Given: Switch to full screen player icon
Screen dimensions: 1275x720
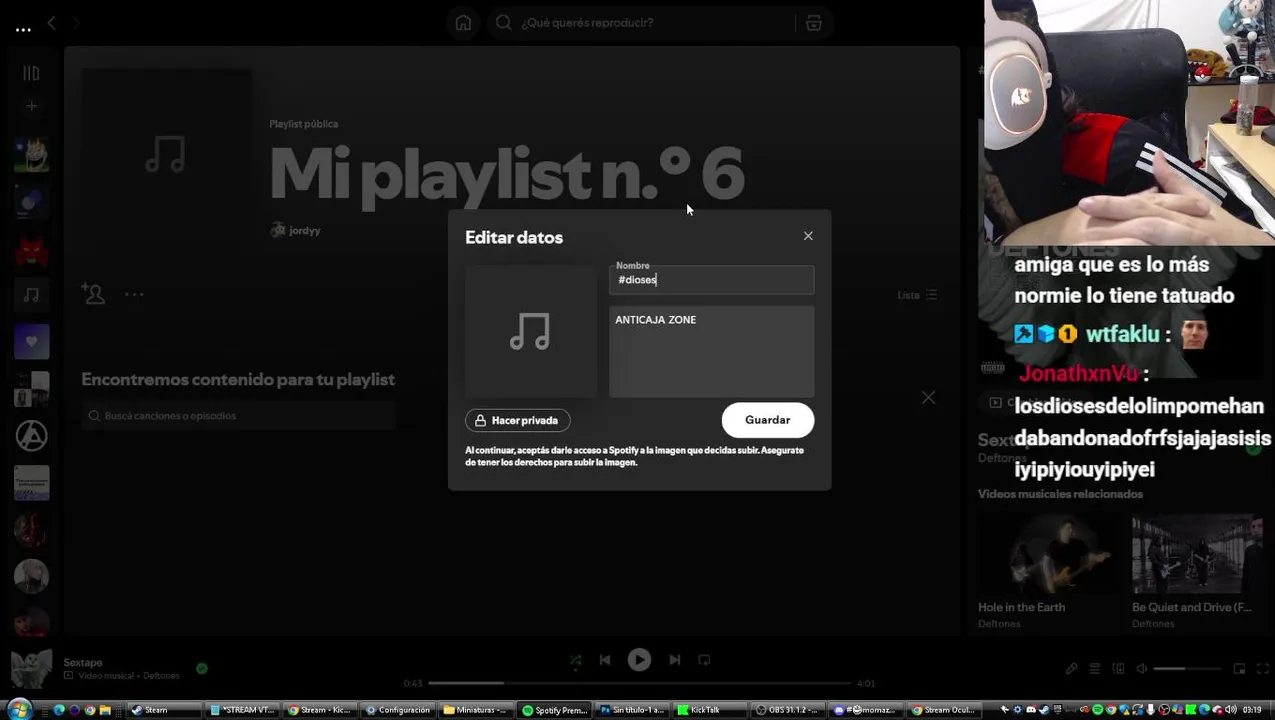Looking at the screenshot, I should [1261, 669].
